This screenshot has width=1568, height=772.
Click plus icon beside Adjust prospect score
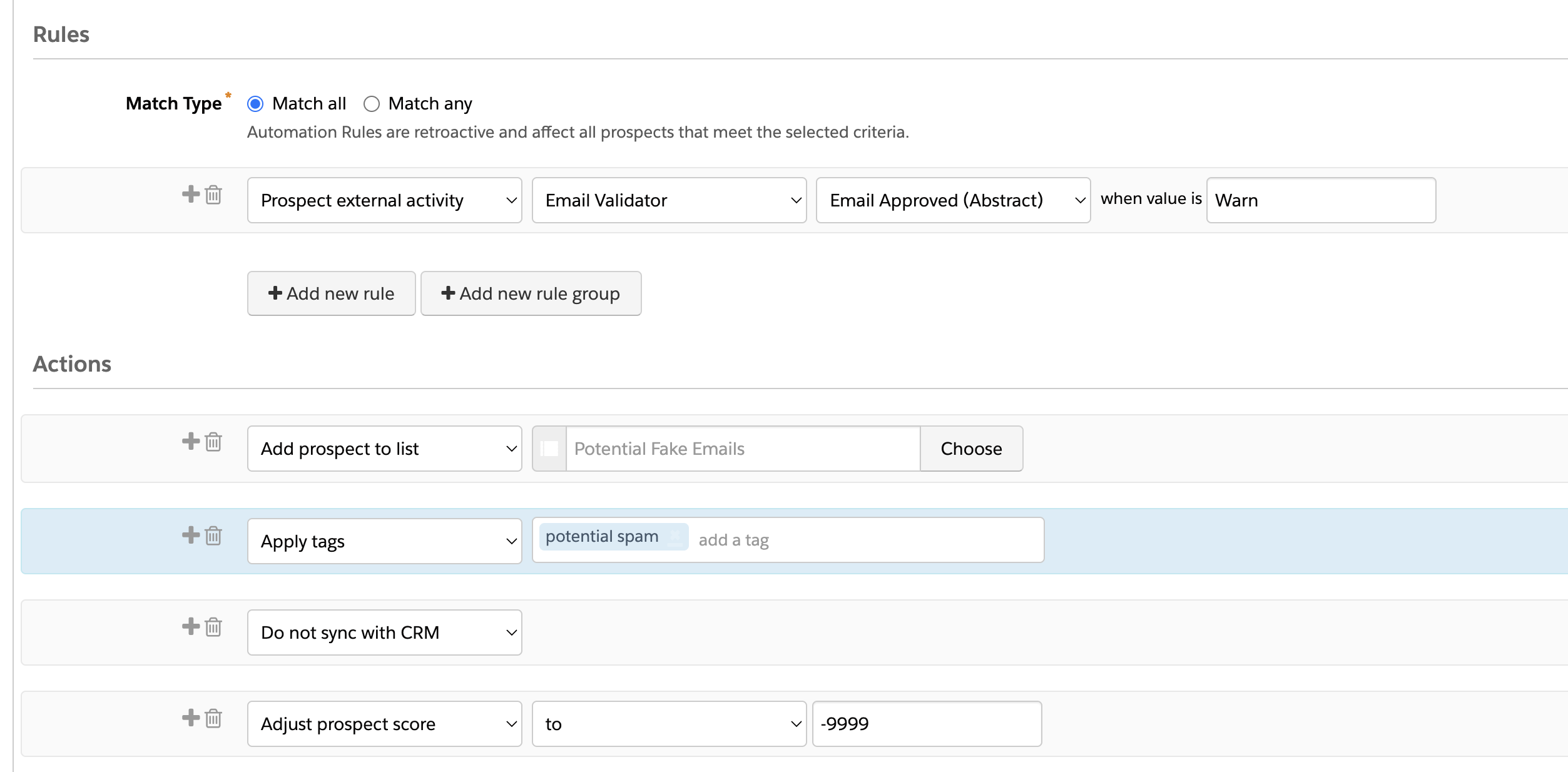tap(190, 718)
